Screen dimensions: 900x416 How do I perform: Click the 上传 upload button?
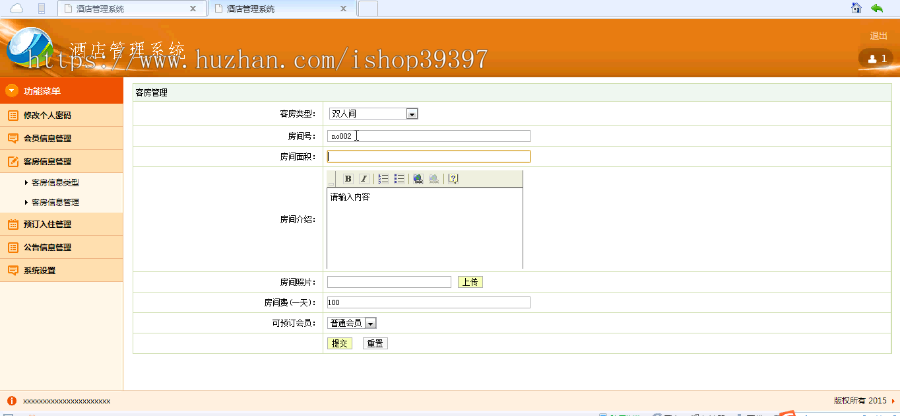(x=471, y=282)
